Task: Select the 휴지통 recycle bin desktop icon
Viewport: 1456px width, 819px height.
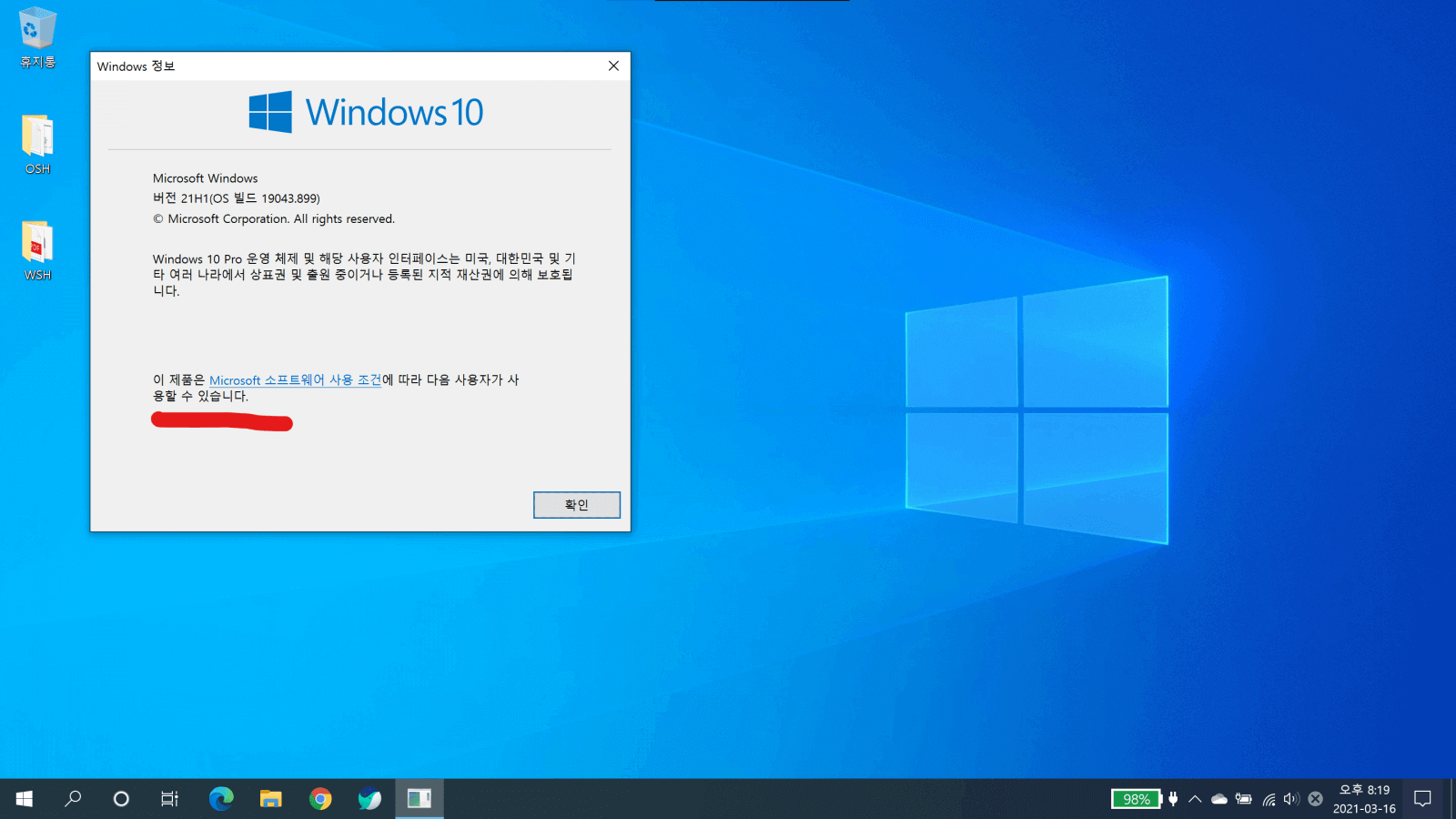Action: tap(37, 37)
